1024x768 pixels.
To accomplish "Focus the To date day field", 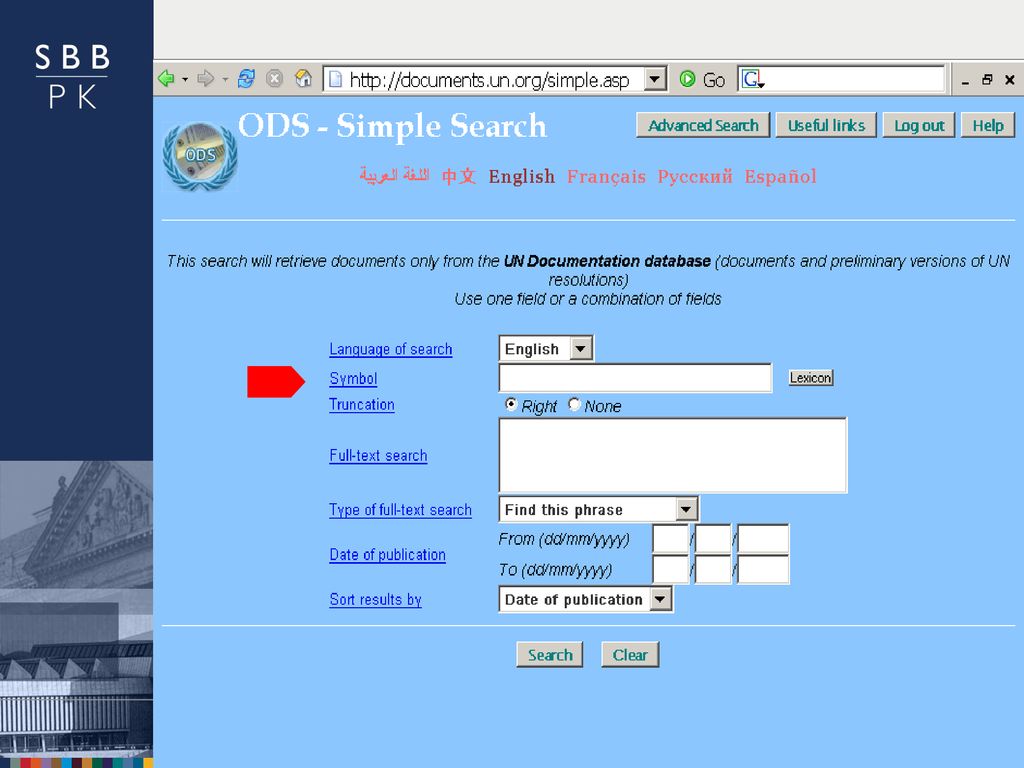I will [x=671, y=569].
